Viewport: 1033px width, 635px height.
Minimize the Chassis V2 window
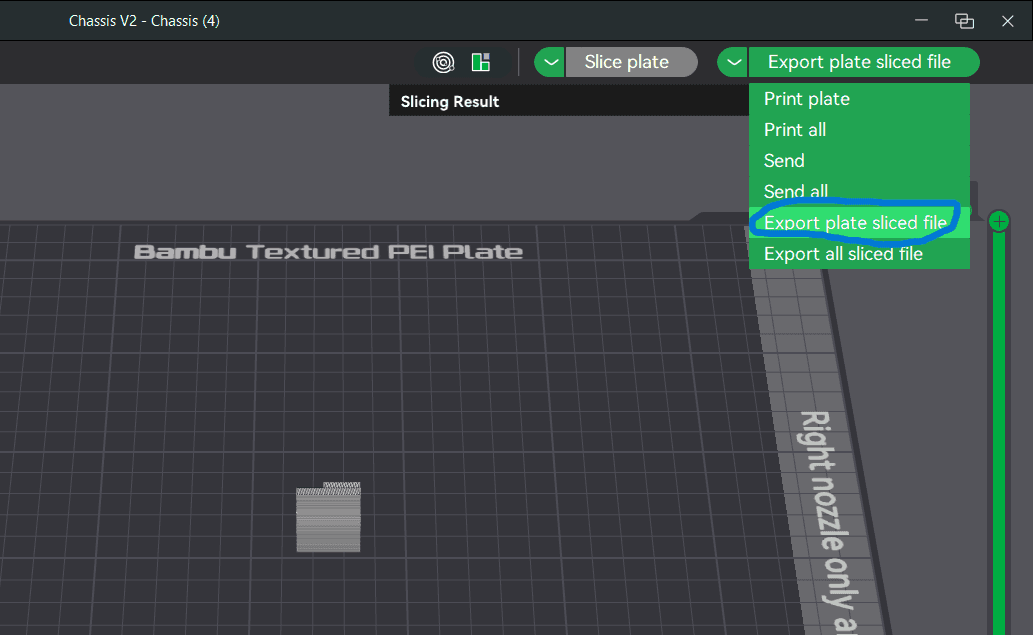click(919, 21)
